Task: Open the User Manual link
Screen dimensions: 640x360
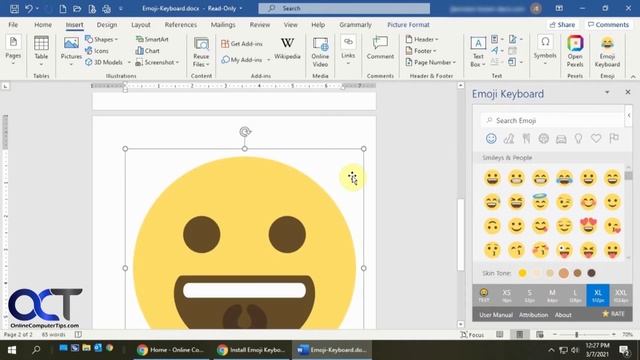Action: [496, 315]
